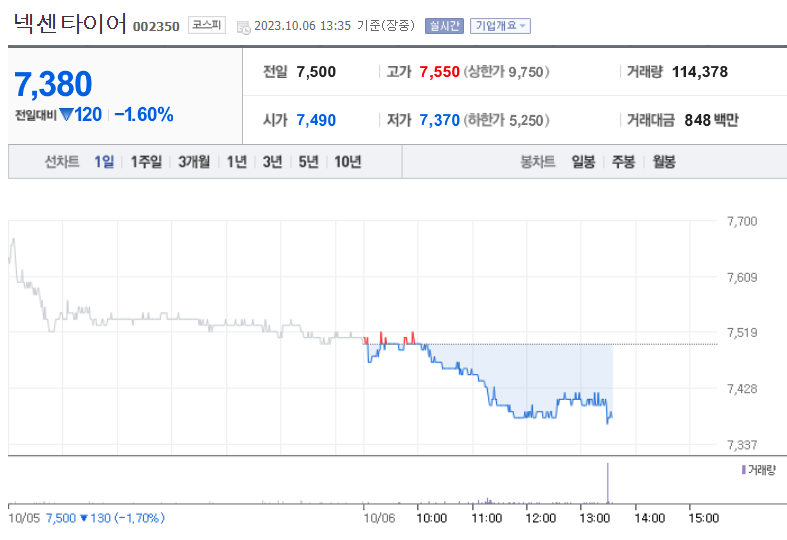This screenshot has width=787, height=540.
Task: Click the 13:00 time axis label
Action: click(x=594, y=518)
